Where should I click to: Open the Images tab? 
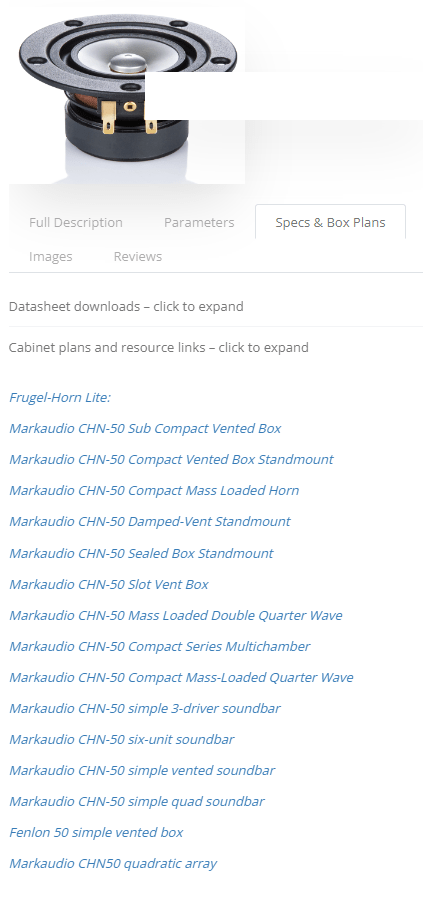click(x=50, y=256)
